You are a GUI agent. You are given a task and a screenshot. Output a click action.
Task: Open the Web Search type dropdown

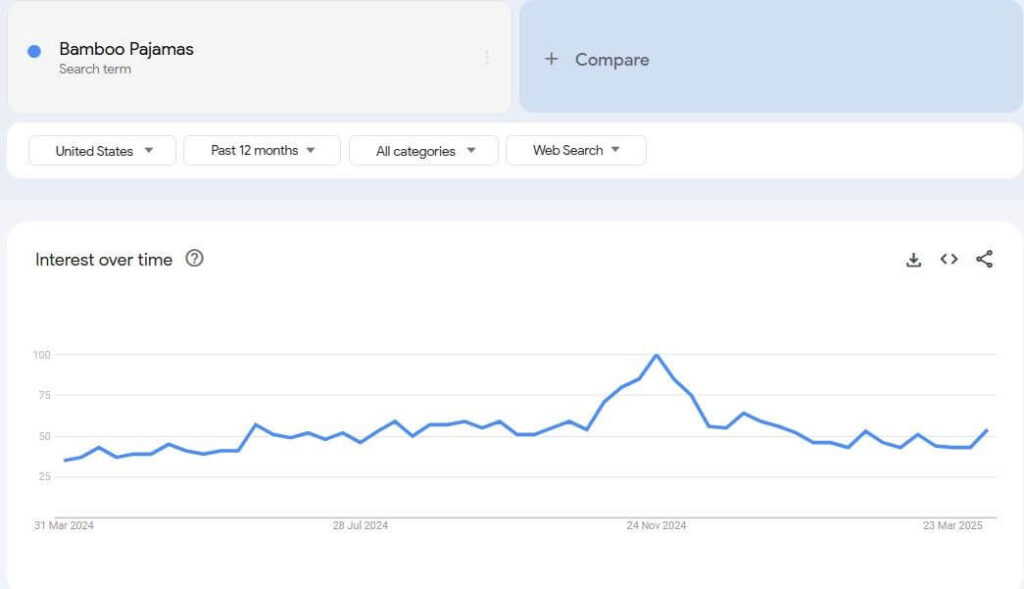point(575,151)
